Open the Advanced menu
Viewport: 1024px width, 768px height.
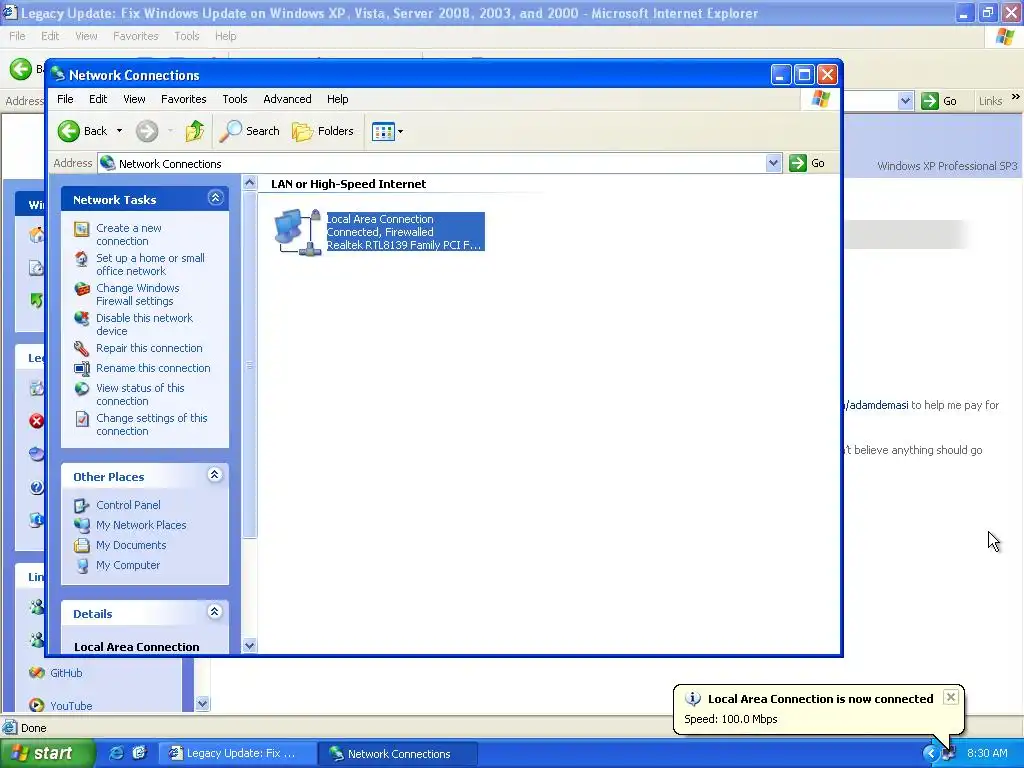click(287, 99)
